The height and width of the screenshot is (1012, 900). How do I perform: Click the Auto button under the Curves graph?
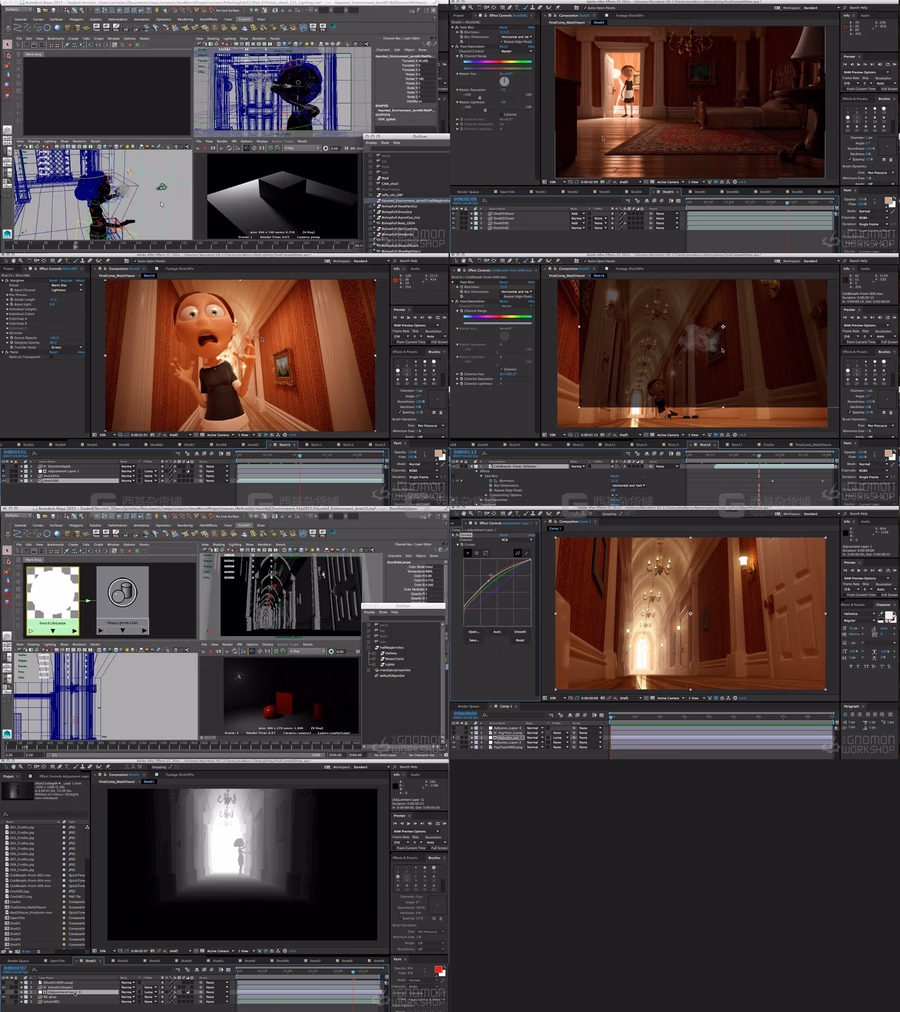pyautogui.click(x=497, y=632)
